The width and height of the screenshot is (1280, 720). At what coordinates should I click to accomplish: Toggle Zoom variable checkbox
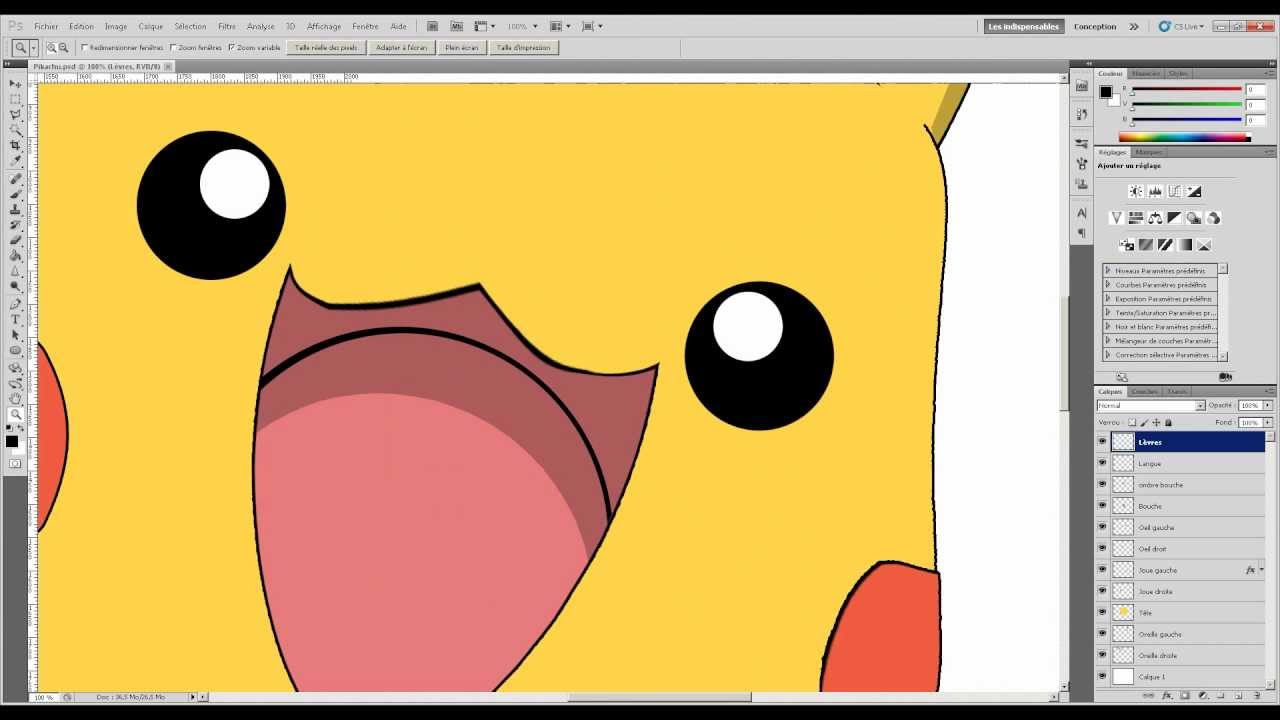click(231, 47)
